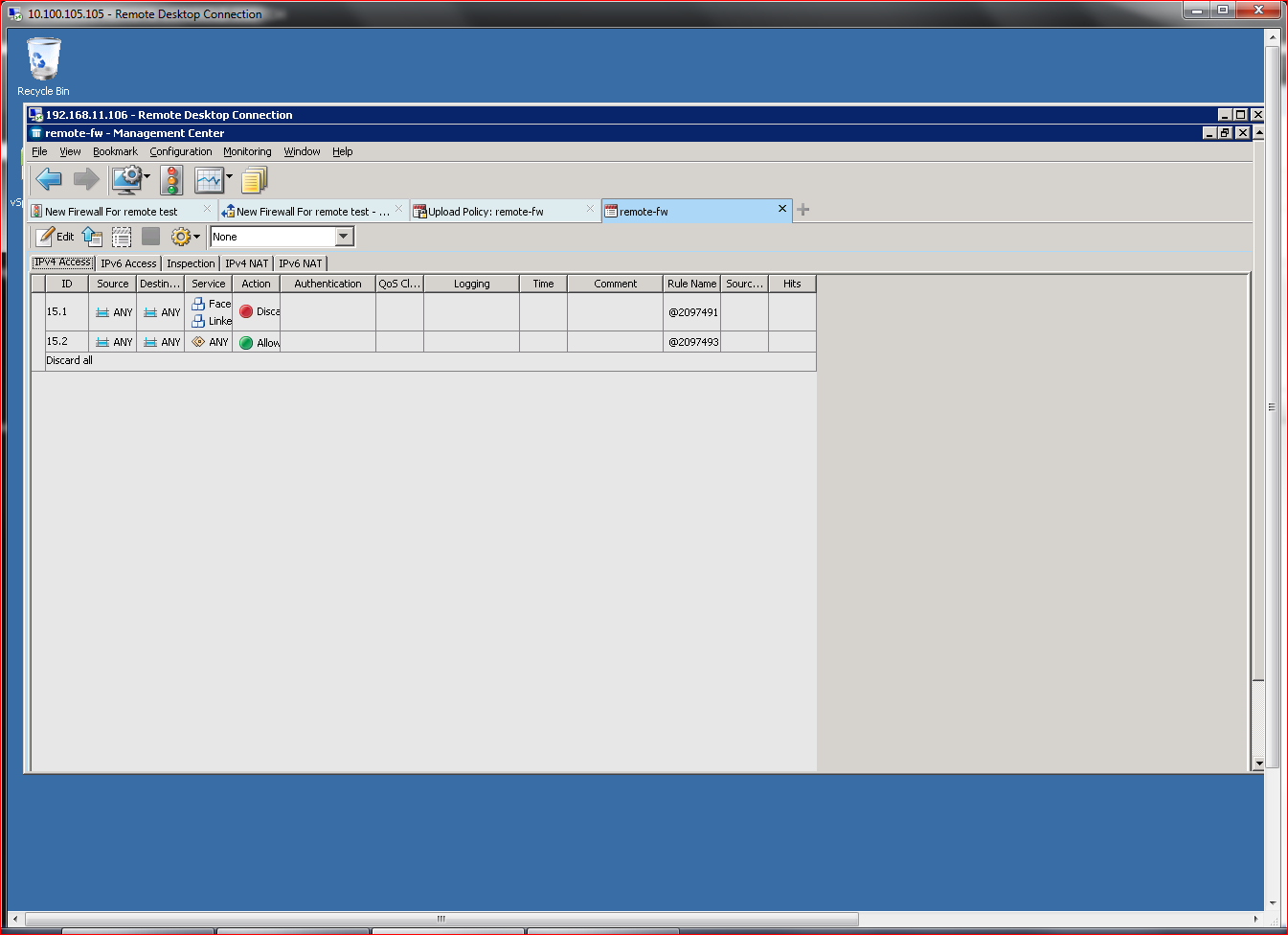Expand arrow beside Configuration gear icon
Viewport: 1288px width, 935px height.
[x=147, y=176]
